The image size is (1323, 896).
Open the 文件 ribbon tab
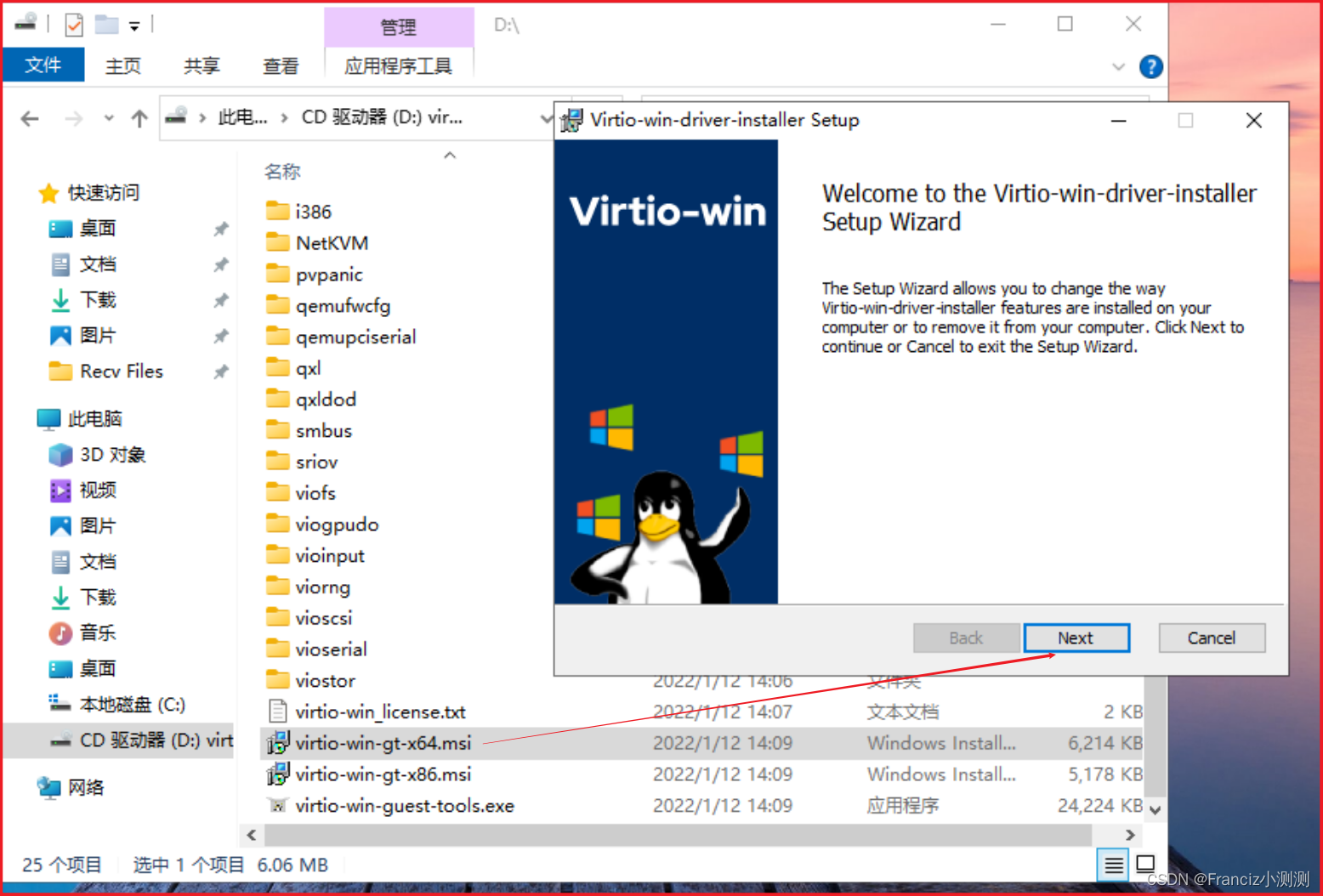43,65
